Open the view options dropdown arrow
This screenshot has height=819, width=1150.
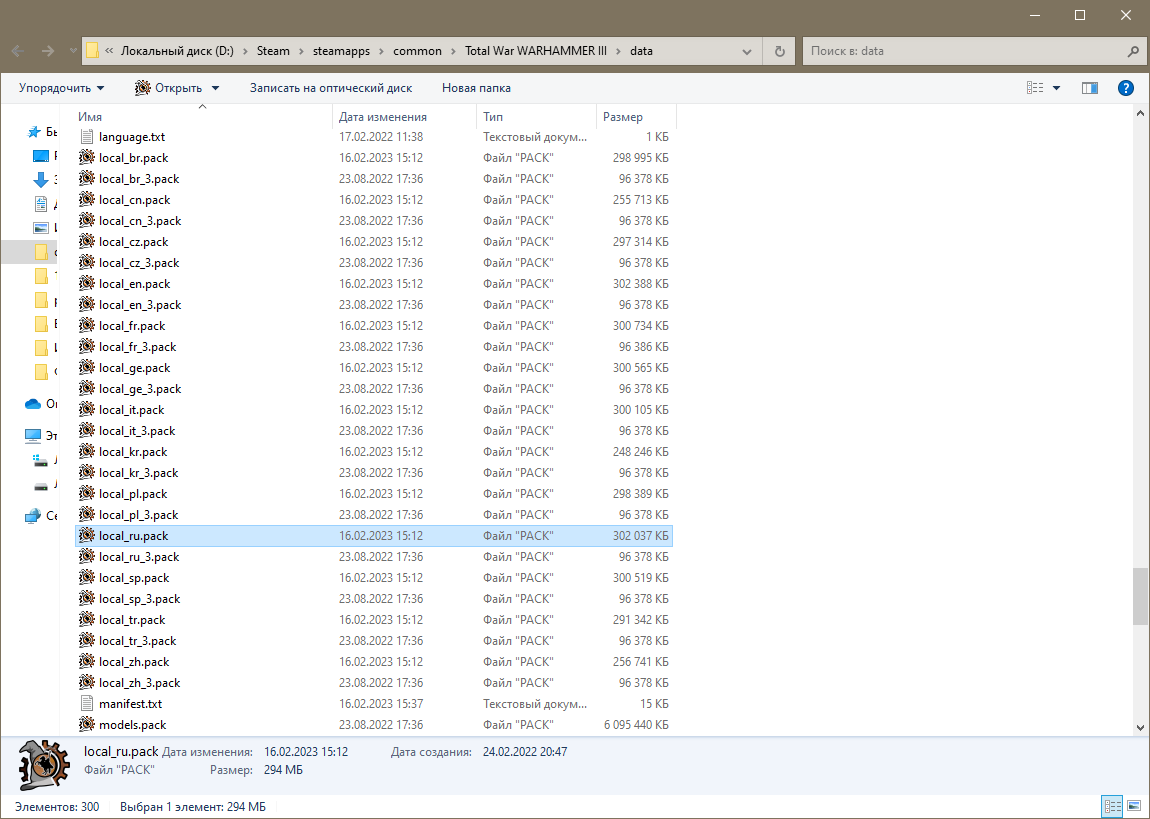pyautogui.click(x=1056, y=88)
